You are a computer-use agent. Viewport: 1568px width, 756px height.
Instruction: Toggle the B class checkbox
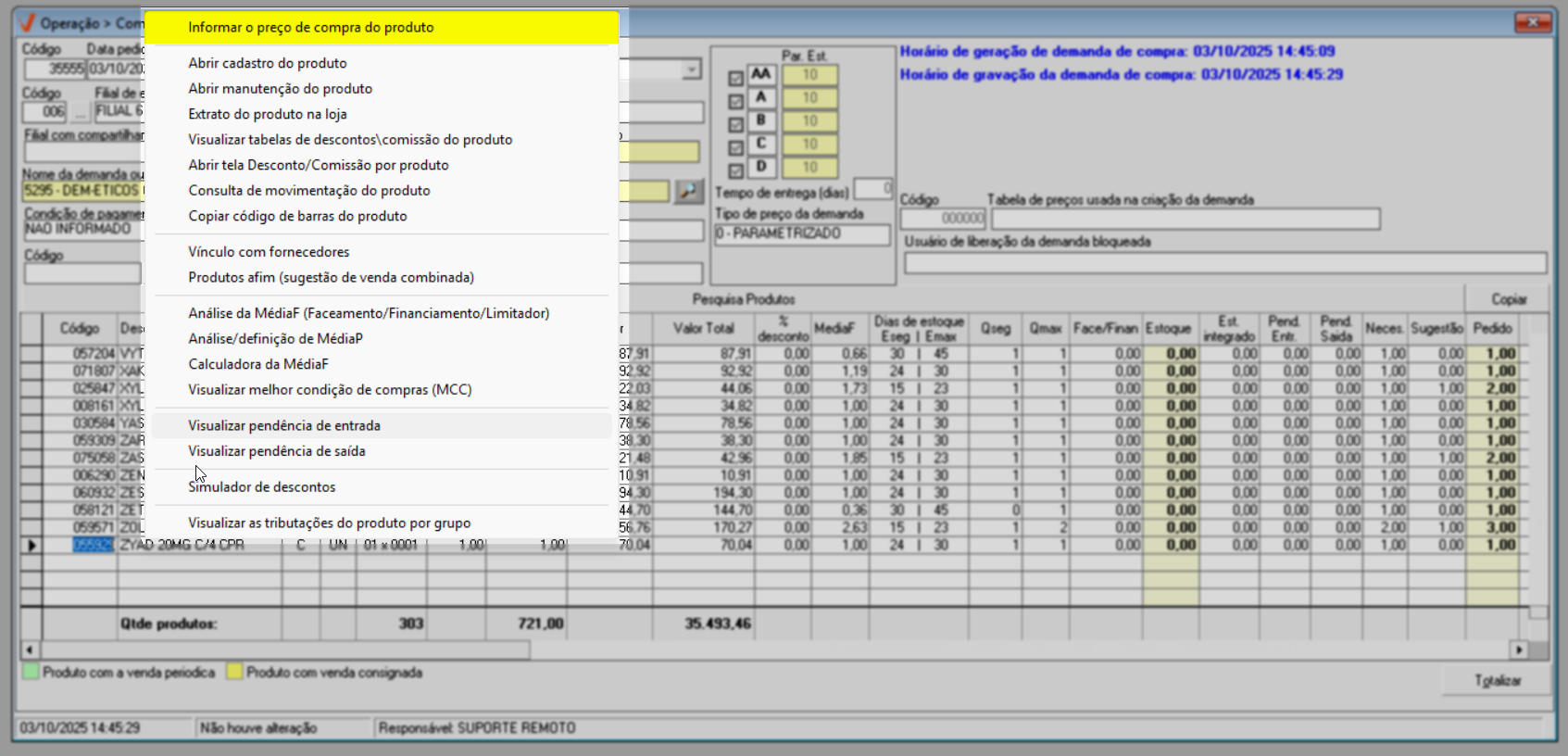click(736, 125)
